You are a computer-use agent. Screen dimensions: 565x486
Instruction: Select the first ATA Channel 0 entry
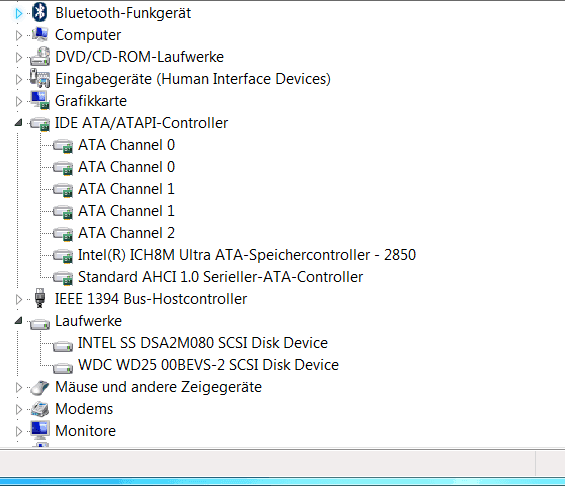[126, 145]
